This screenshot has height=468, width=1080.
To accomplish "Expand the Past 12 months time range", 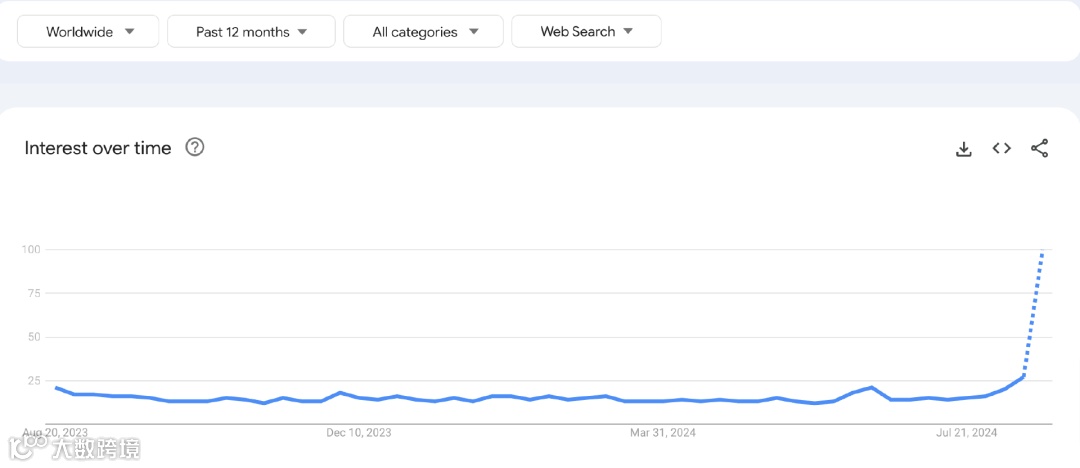I will tap(251, 31).
